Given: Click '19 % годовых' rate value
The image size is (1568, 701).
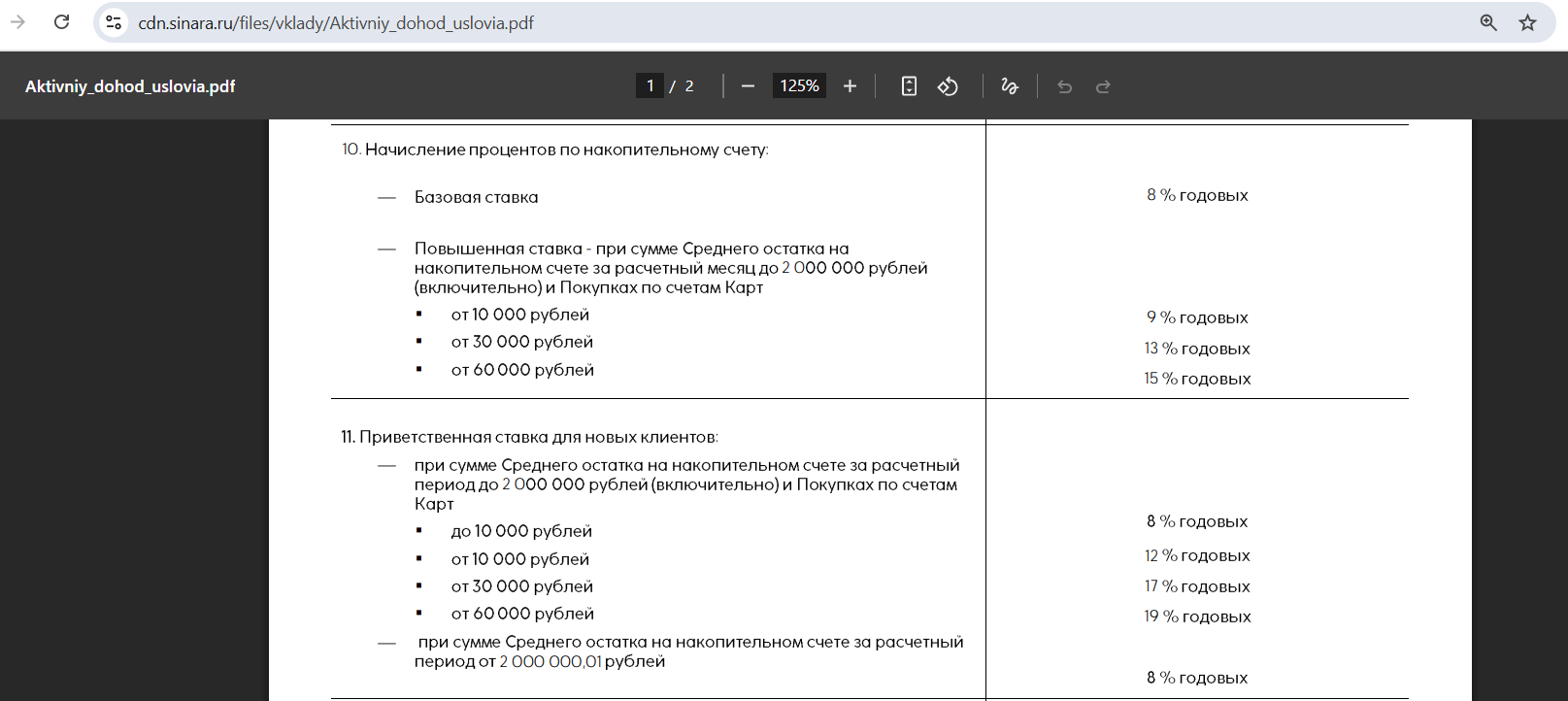Looking at the screenshot, I should [1197, 617].
